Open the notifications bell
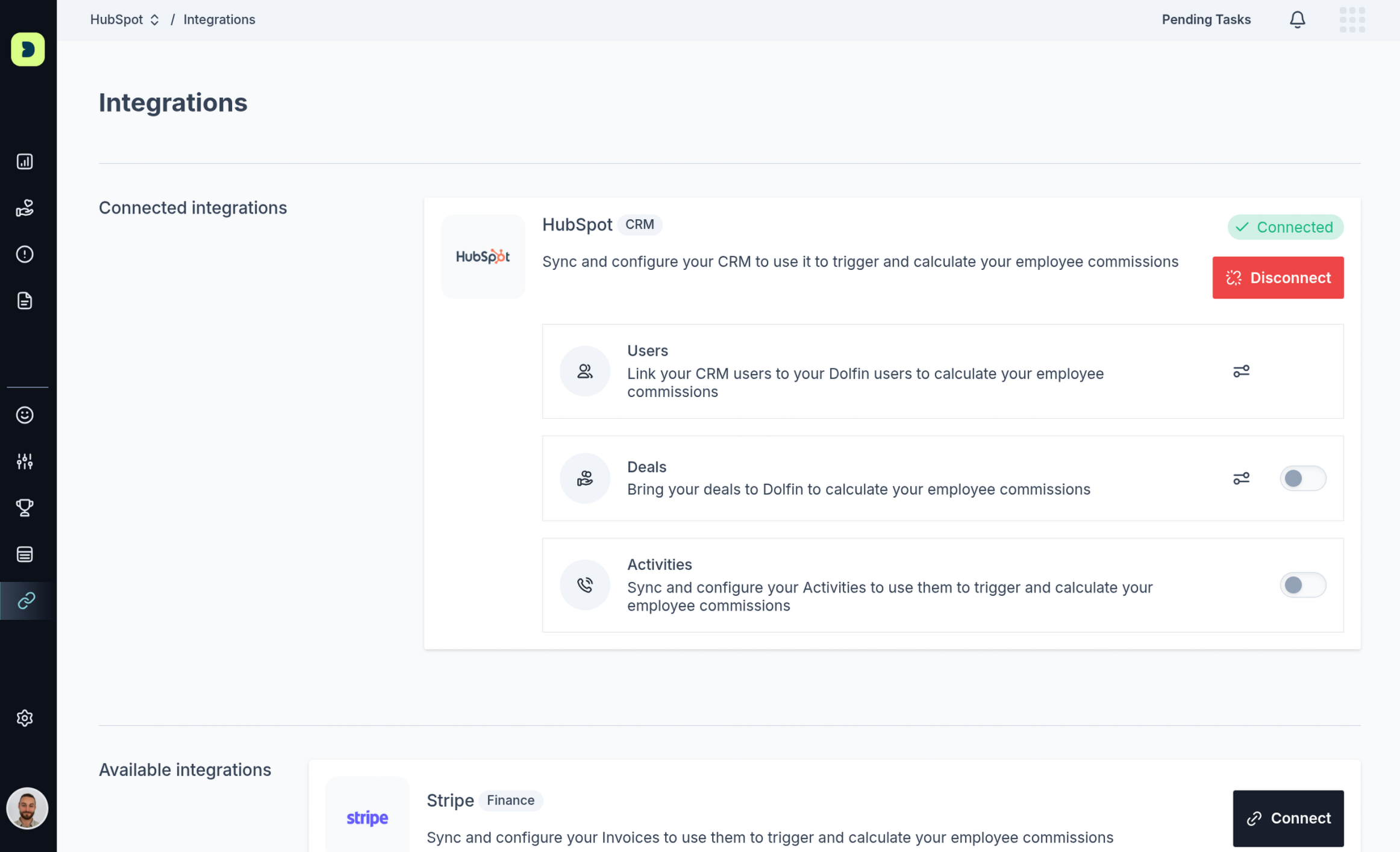 pos(1298,20)
